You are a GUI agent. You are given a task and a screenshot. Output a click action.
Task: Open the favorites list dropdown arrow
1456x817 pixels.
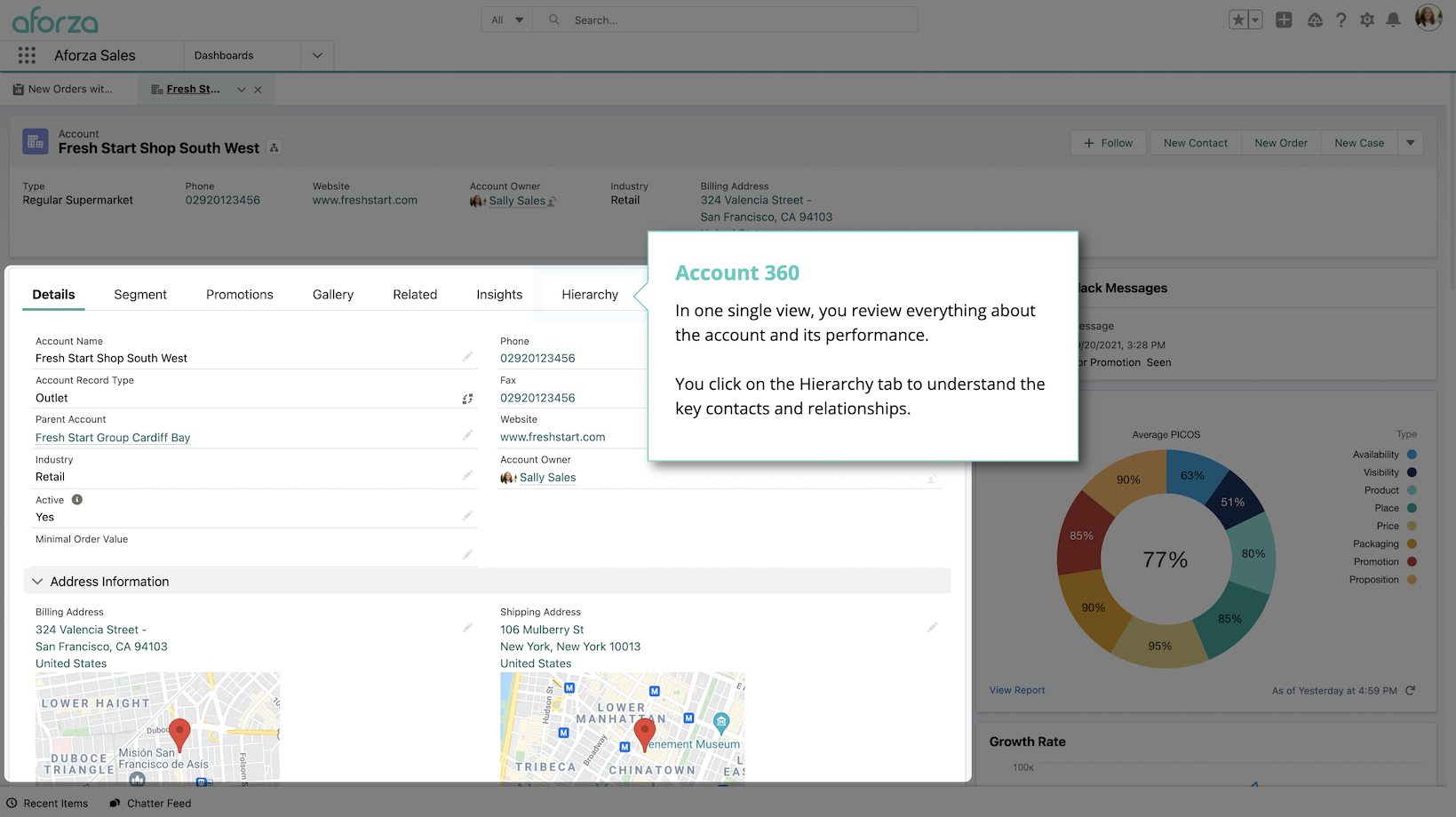[1255, 20]
